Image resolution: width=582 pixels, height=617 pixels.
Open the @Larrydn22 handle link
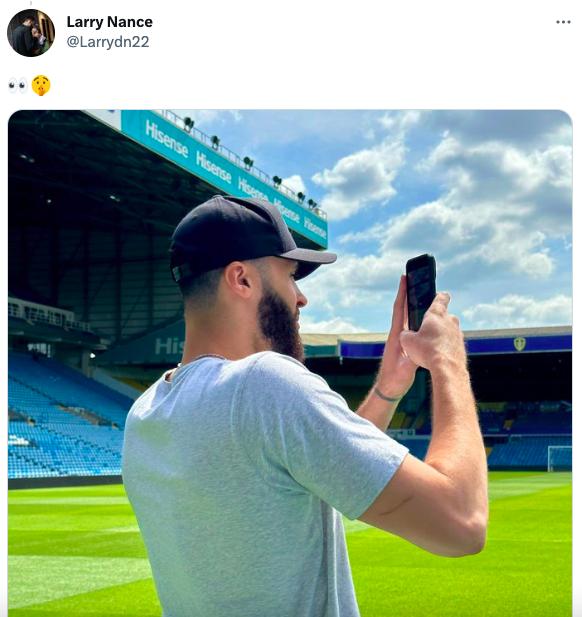point(108,42)
